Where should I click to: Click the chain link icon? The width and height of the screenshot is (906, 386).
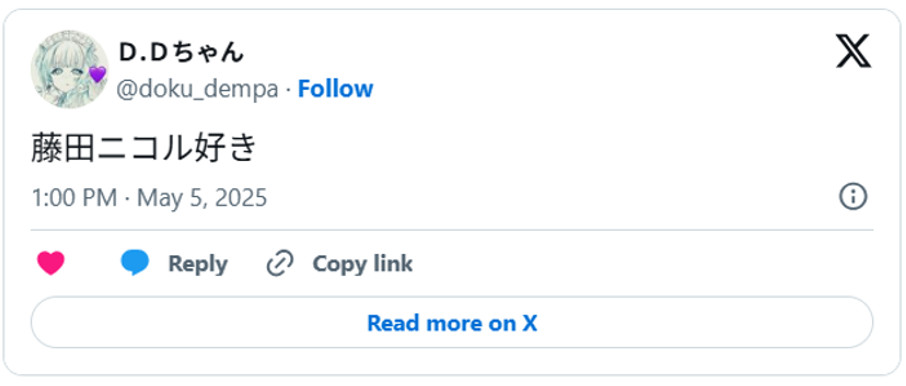tap(280, 263)
